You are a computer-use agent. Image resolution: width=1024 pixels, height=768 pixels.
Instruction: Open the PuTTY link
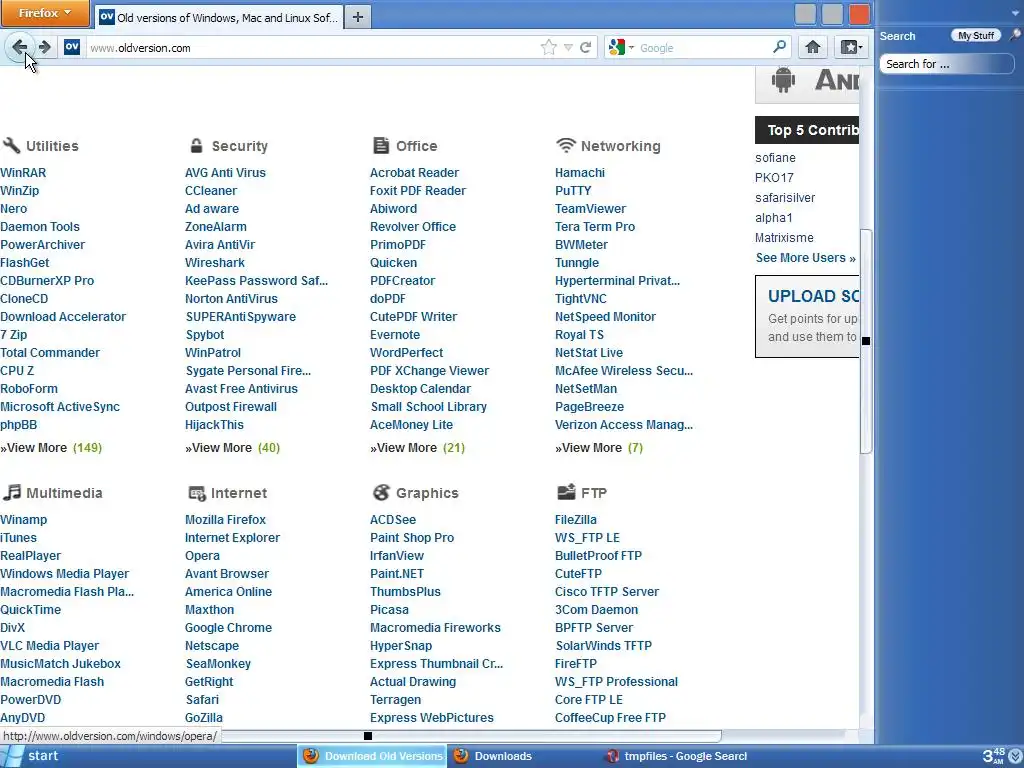coord(573,191)
